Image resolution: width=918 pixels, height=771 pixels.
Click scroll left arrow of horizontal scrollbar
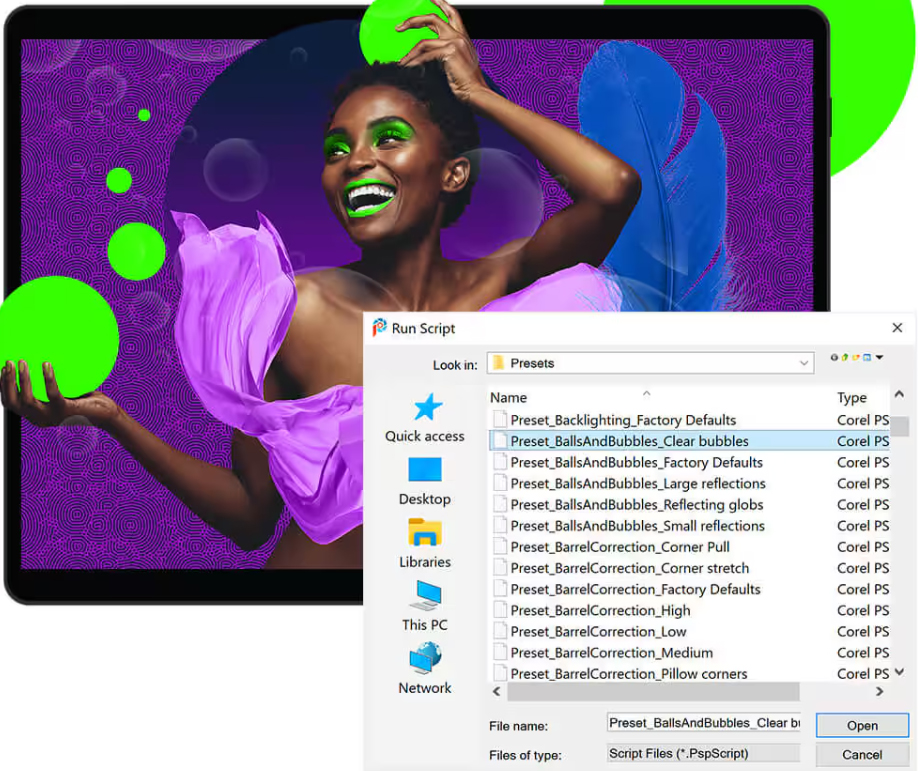(x=496, y=691)
